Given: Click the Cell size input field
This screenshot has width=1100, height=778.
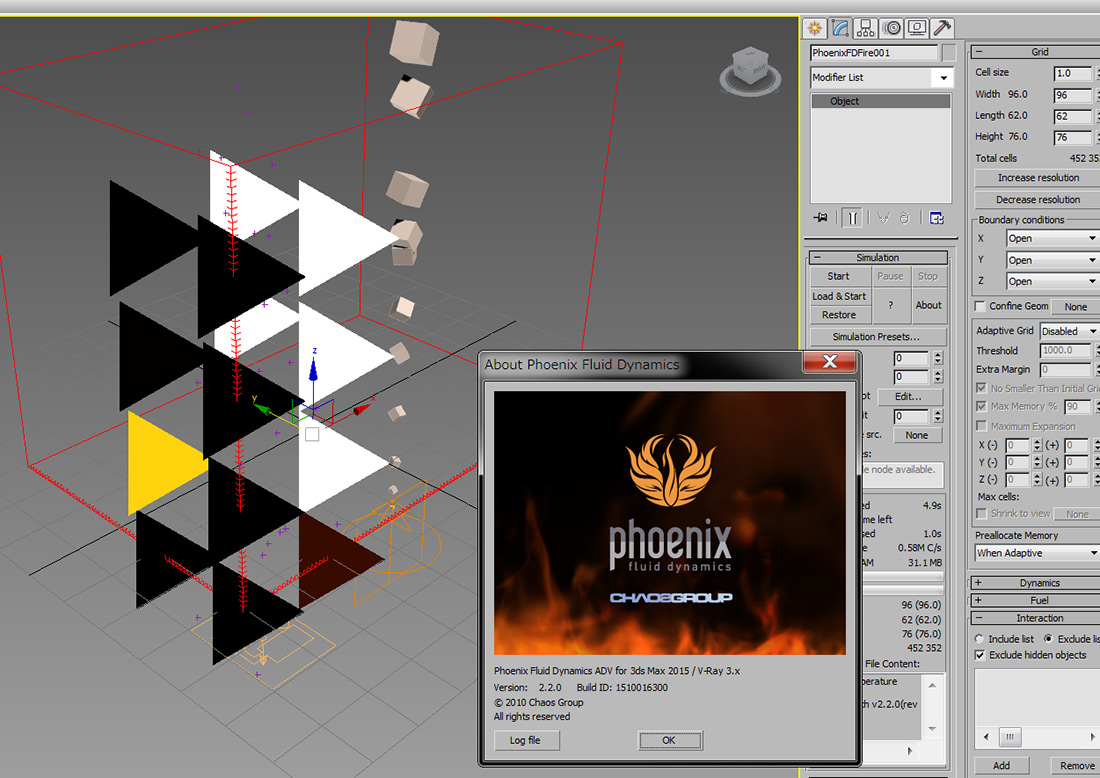Looking at the screenshot, I should 1073,73.
